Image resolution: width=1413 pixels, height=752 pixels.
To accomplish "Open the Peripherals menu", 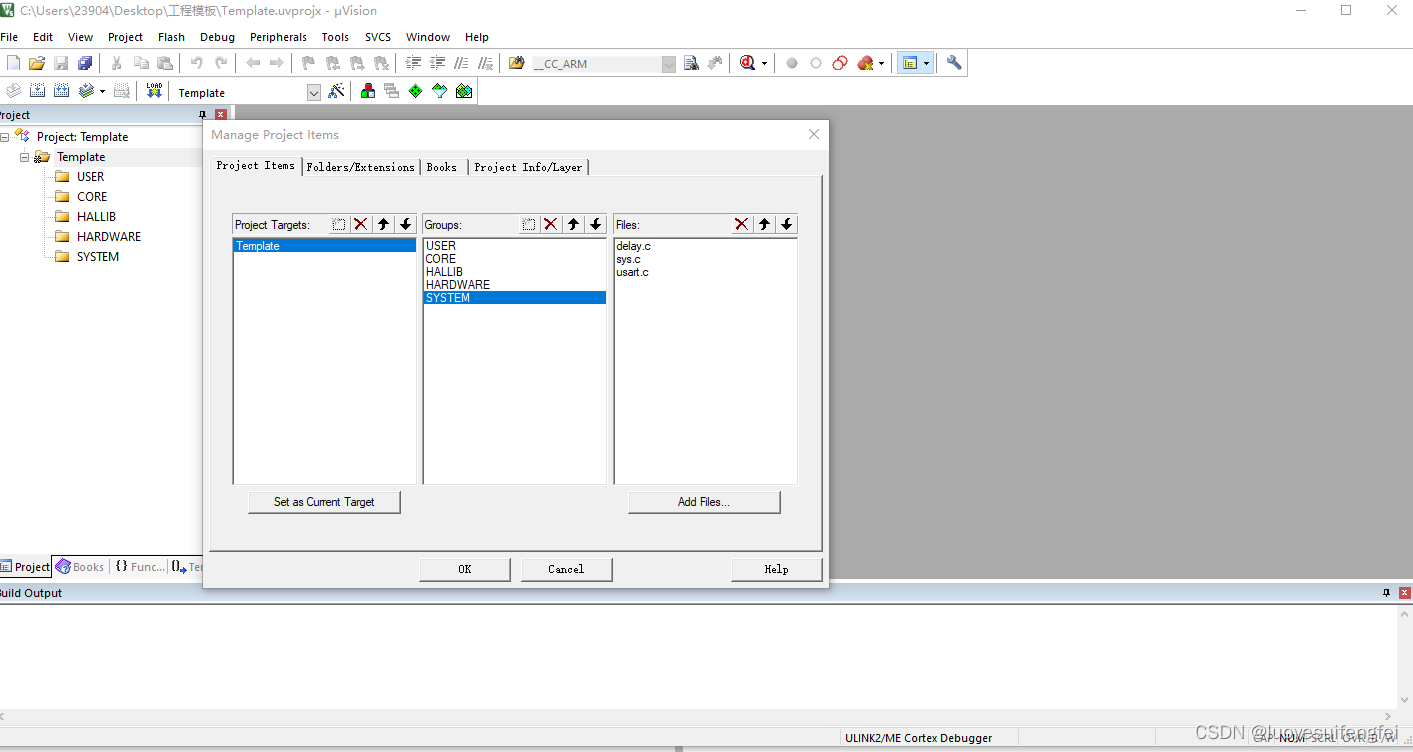I will pos(278,37).
